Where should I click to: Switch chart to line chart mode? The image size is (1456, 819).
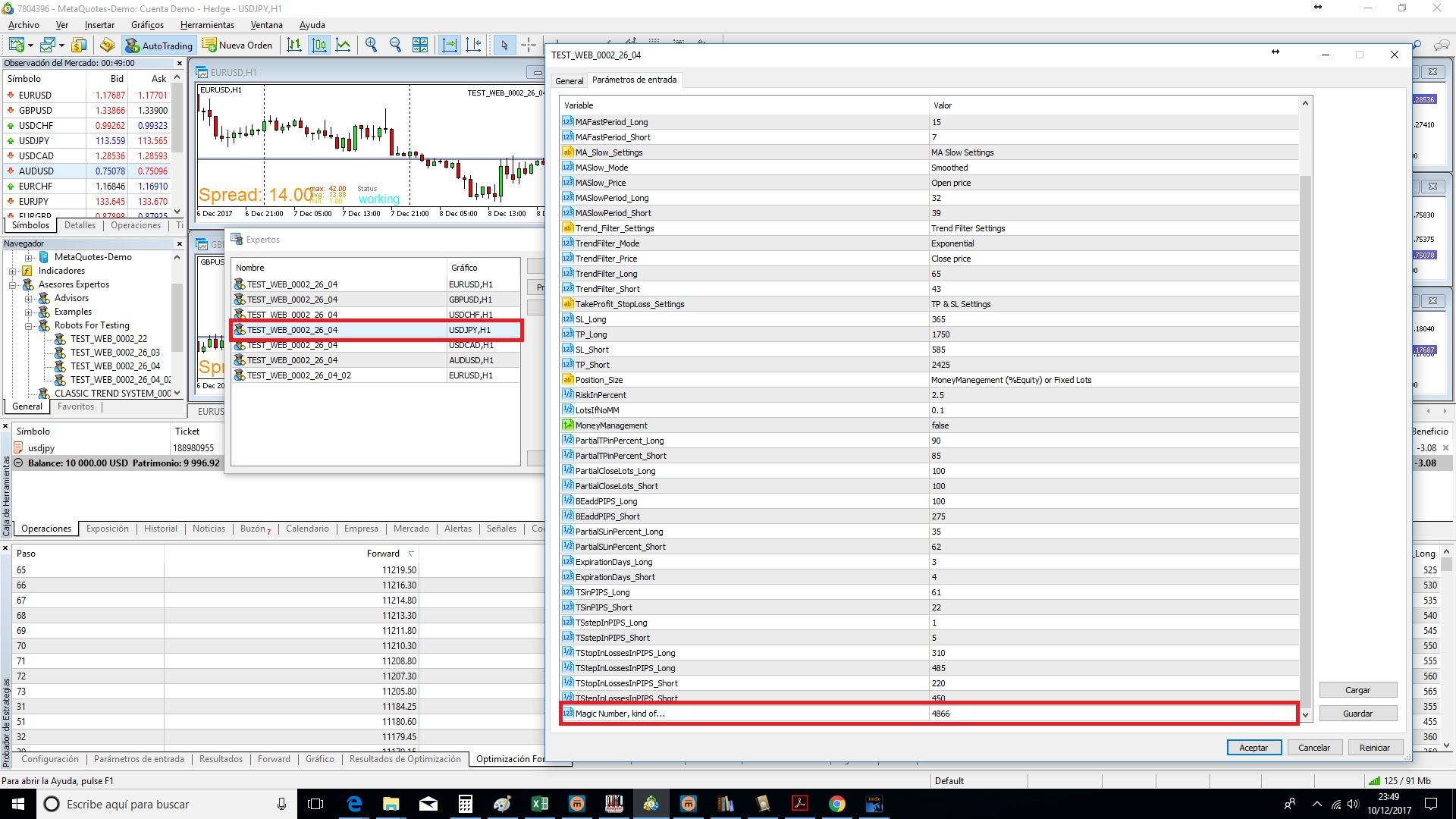[x=344, y=45]
